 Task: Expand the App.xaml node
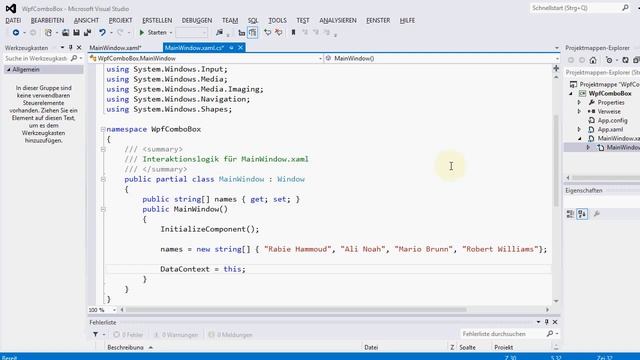click(579, 129)
